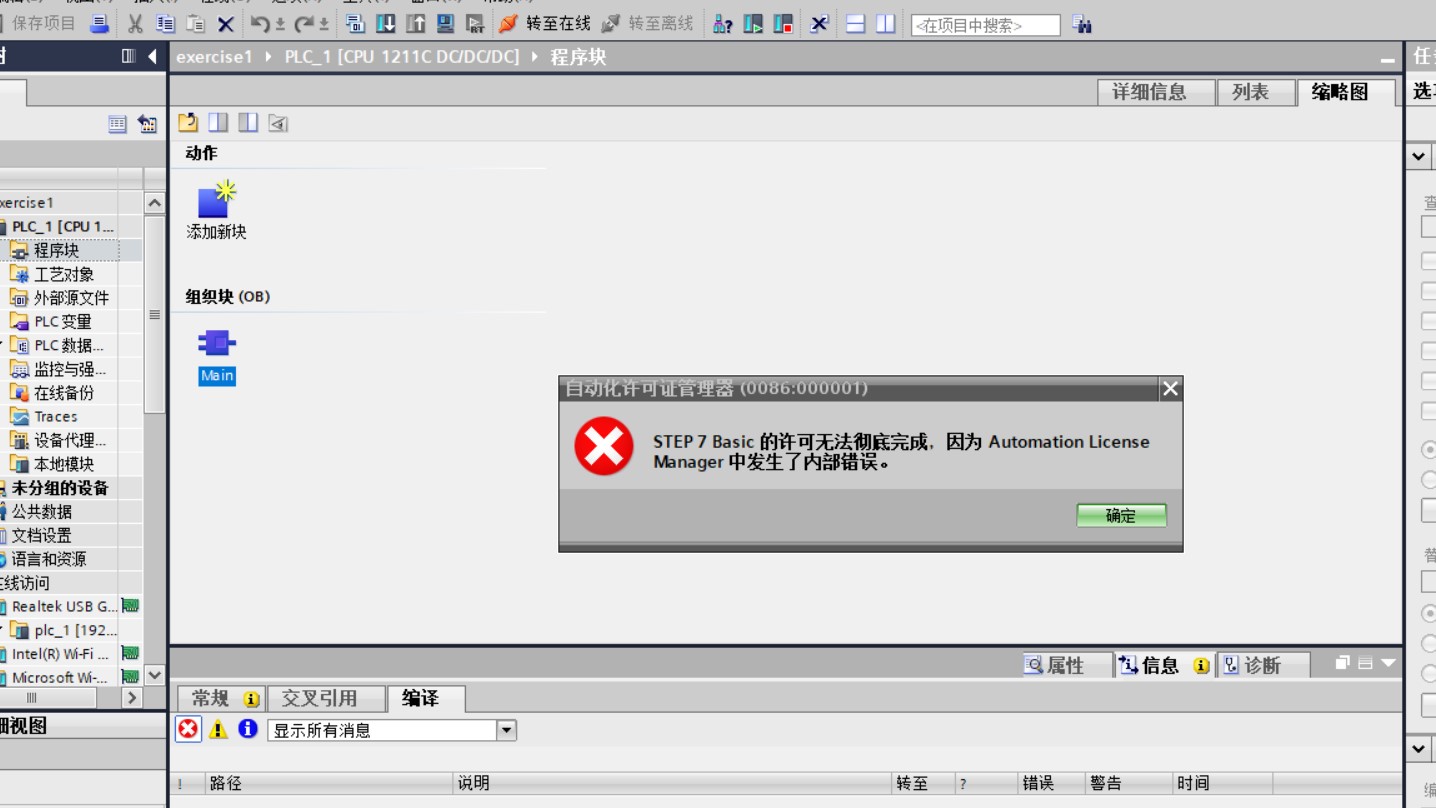Open the Main organization block thumbnail
This screenshot has height=808, width=1436.
pyautogui.click(x=216, y=344)
